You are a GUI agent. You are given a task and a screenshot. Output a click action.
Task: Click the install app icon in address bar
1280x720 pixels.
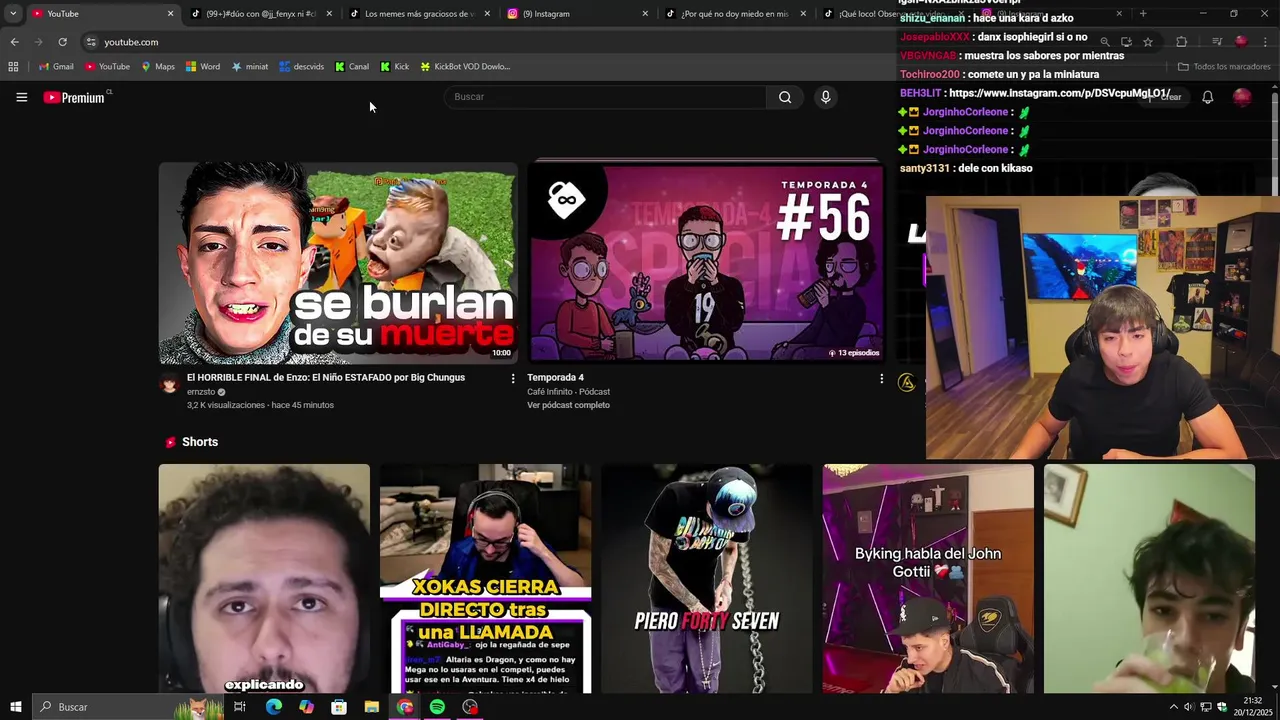click(1126, 42)
